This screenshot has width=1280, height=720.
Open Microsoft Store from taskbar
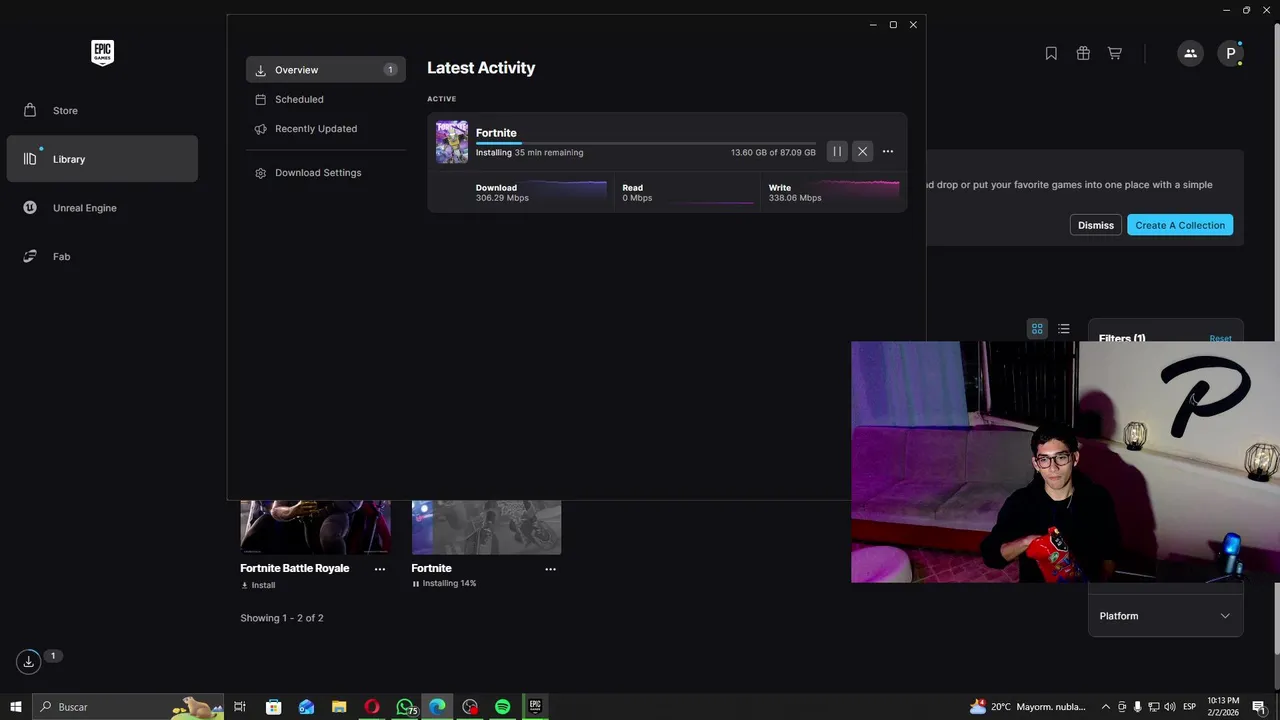(x=273, y=707)
